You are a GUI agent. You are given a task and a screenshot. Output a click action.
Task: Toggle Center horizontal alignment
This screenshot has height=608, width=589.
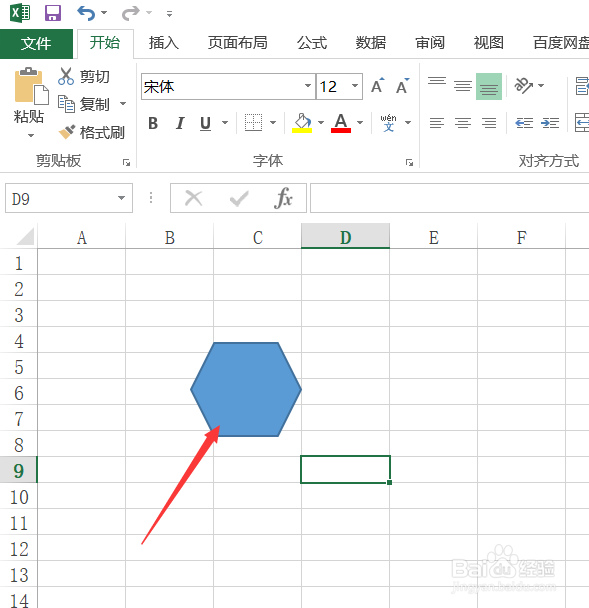coord(463,123)
